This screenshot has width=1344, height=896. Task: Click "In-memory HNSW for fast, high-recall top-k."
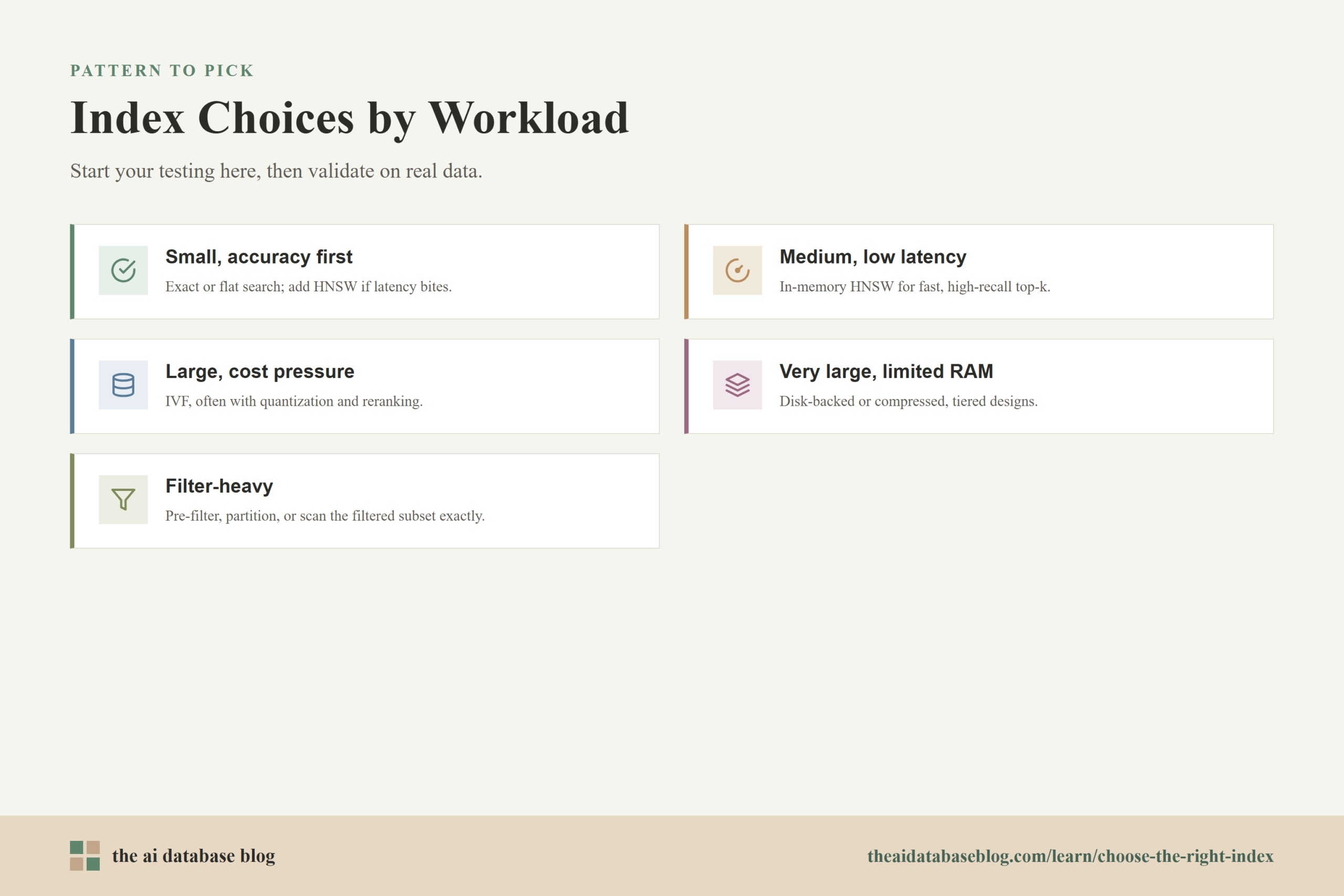pyautogui.click(x=915, y=287)
